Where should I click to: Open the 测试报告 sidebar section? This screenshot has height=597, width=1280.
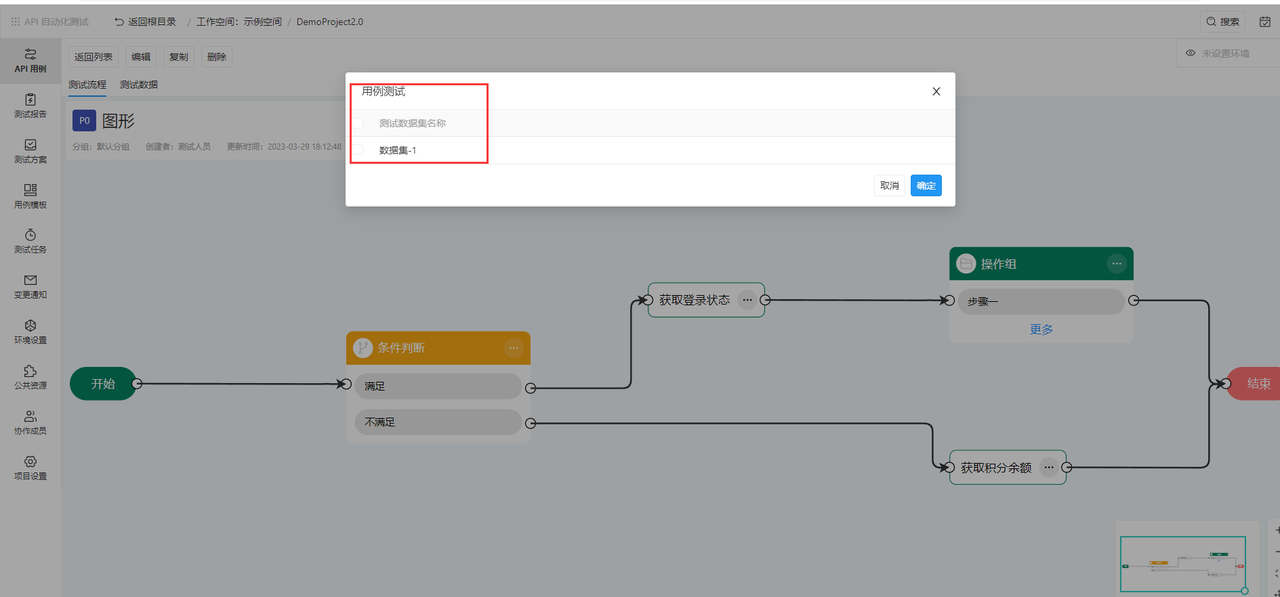pyautogui.click(x=30, y=106)
